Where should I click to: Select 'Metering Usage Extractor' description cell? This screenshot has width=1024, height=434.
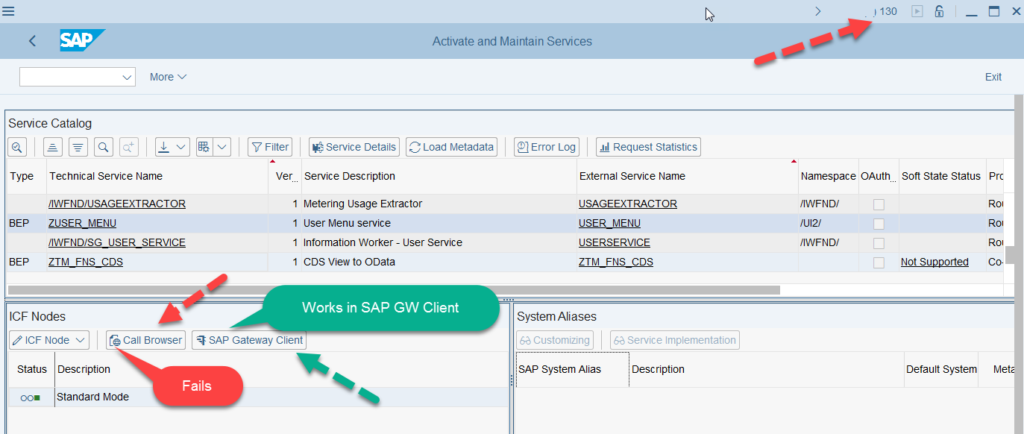439,204
